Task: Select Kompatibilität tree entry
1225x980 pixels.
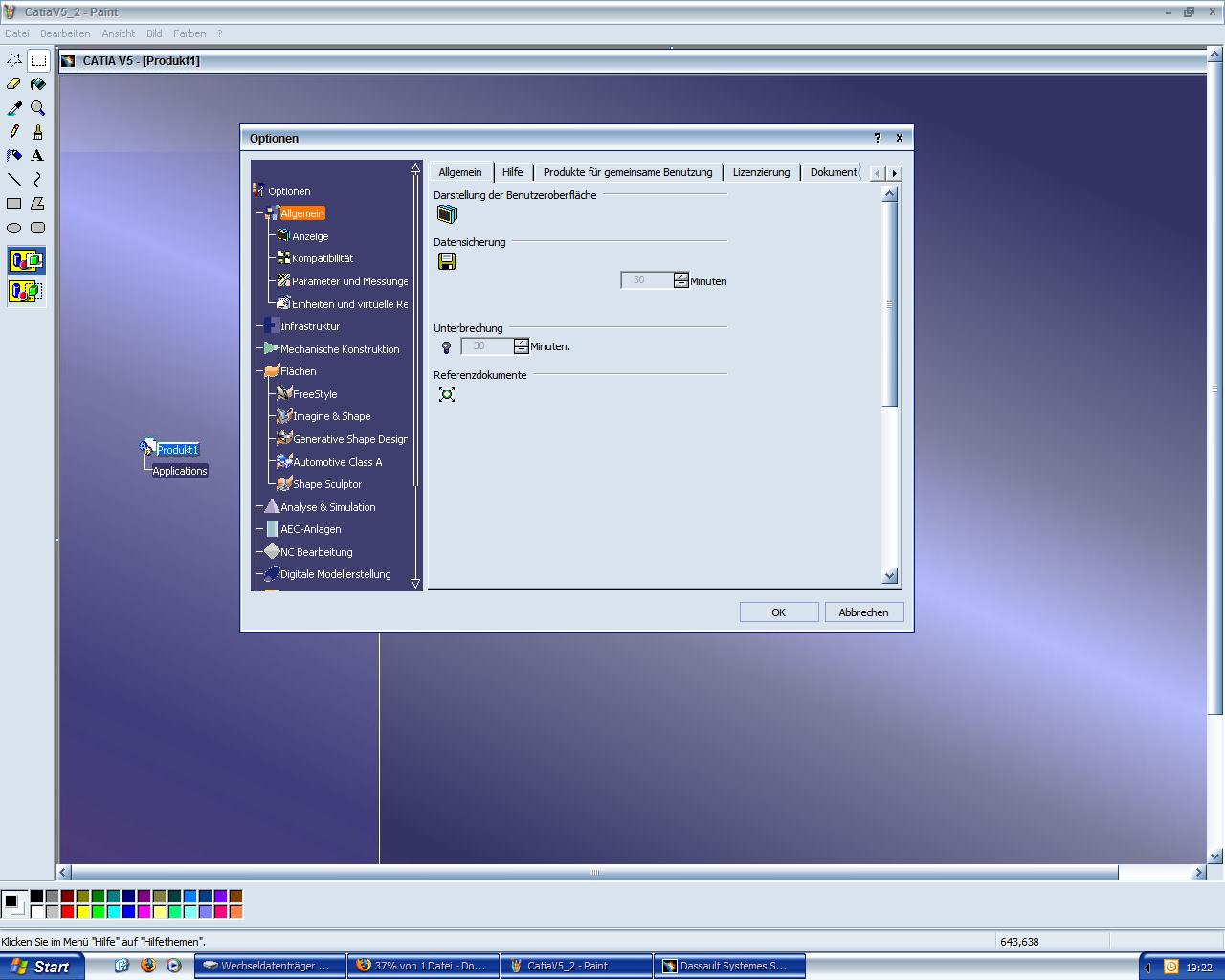Action: [323, 258]
